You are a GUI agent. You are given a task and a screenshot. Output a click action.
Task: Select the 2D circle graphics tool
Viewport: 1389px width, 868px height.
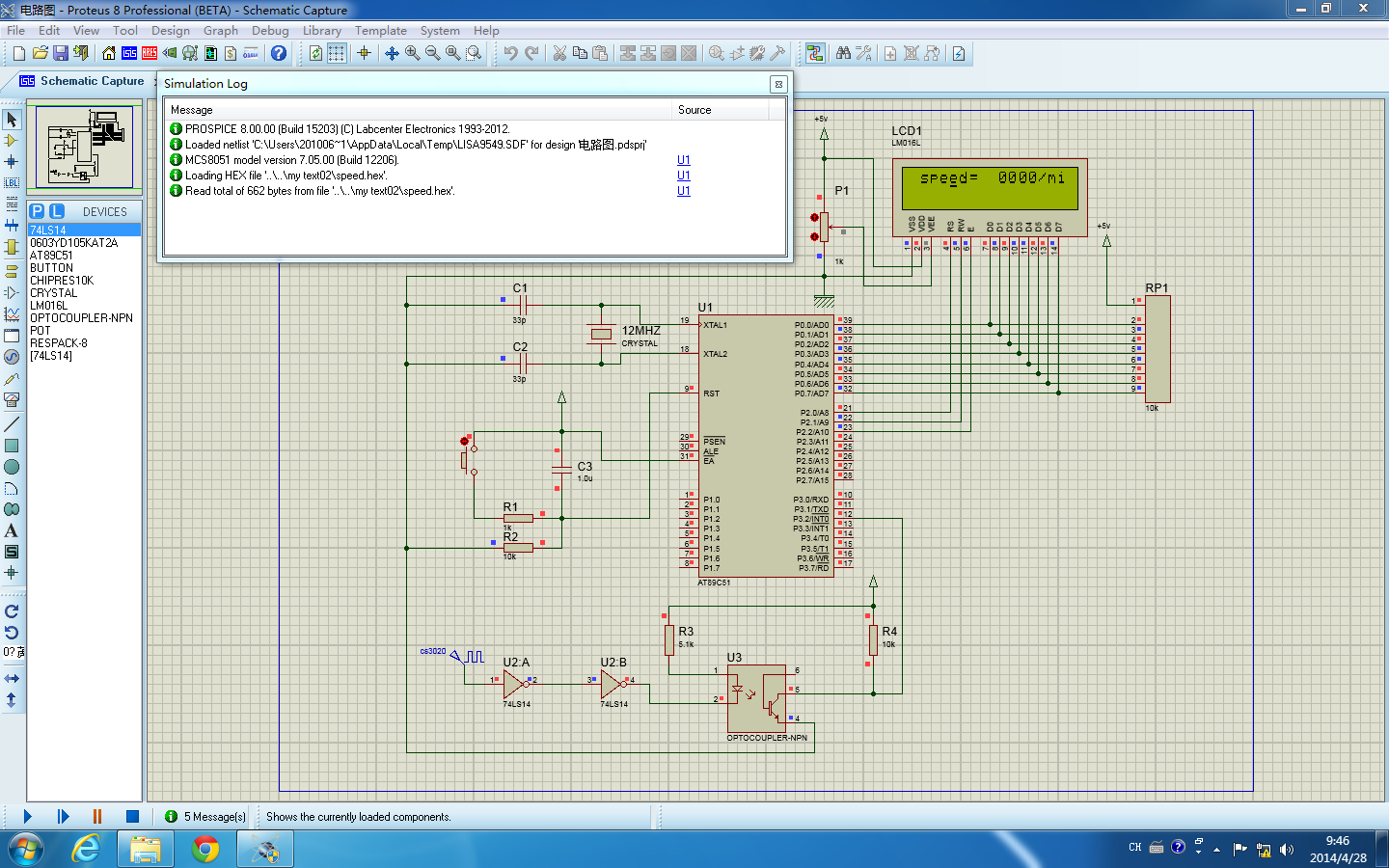[12, 467]
